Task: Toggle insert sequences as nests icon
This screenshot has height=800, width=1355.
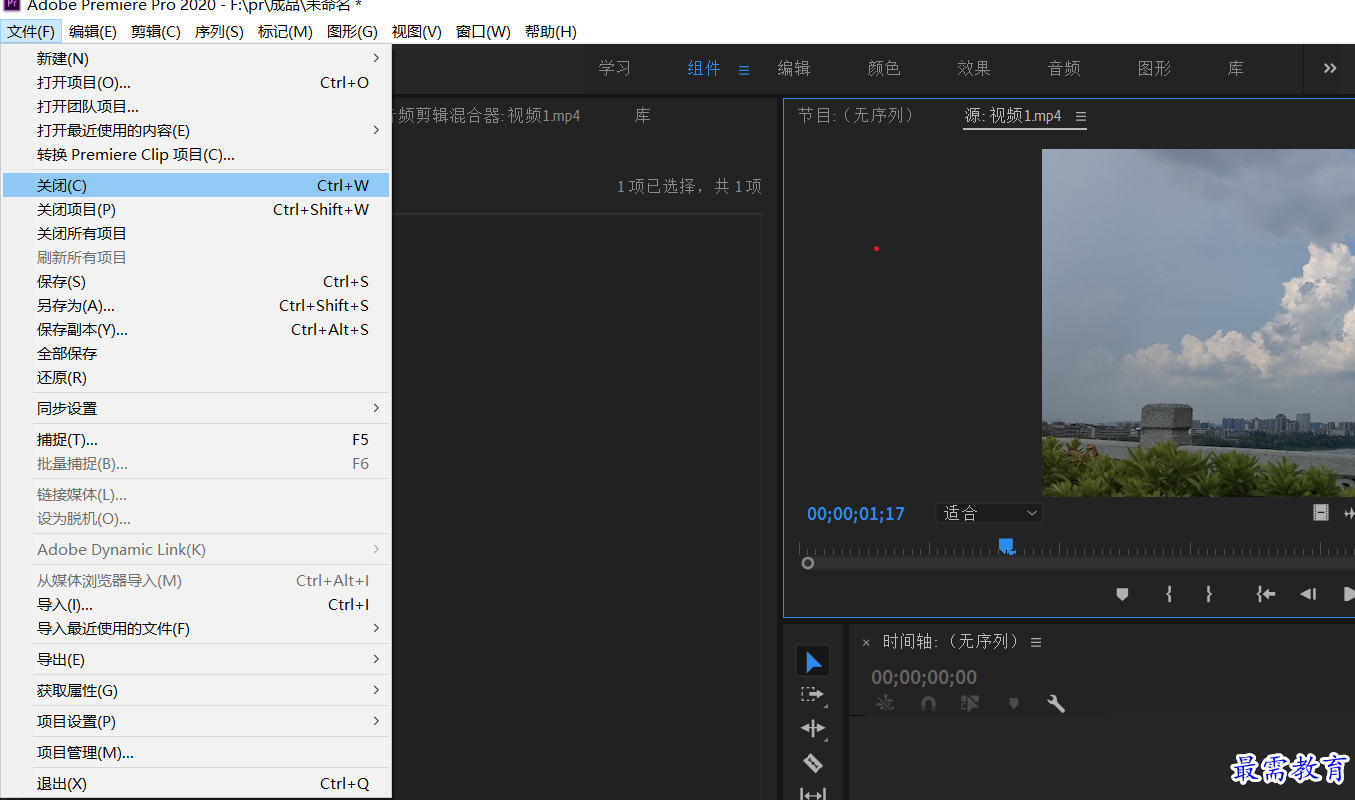Action: point(885,704)
